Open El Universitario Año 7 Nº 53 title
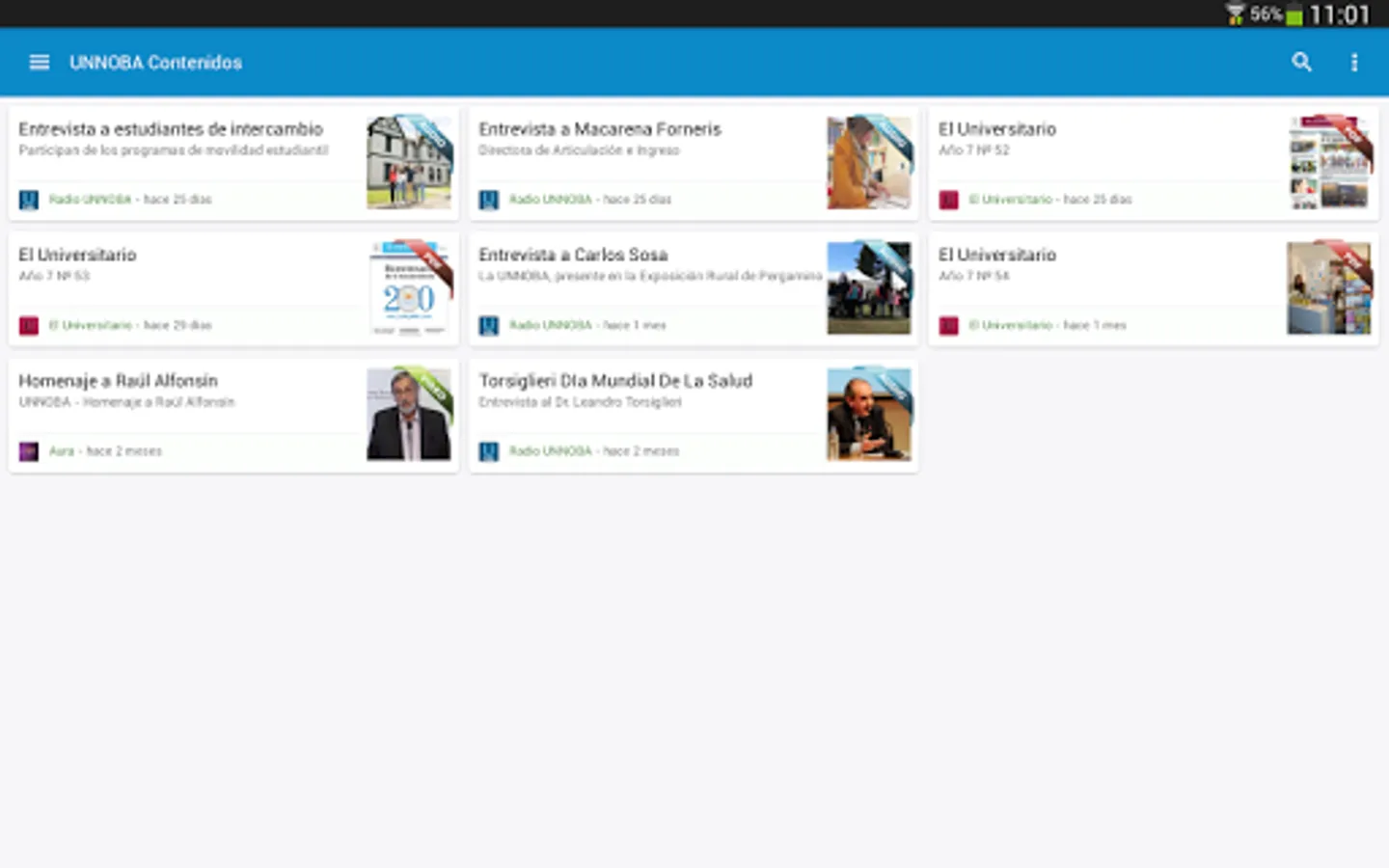Screen dimensions: 1389x868 (77, 255)
